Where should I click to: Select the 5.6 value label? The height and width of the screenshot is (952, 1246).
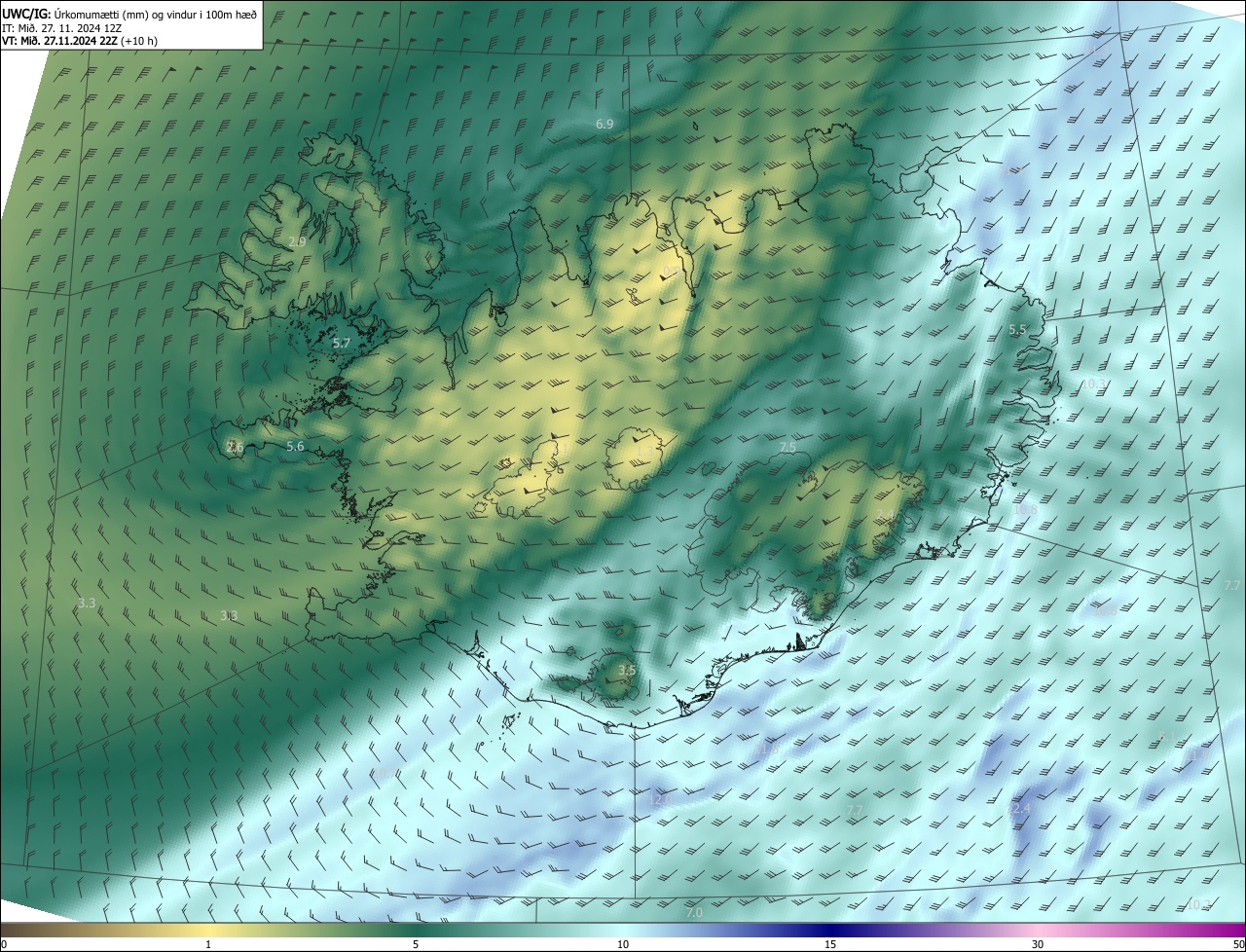click(x=295, y=446)
